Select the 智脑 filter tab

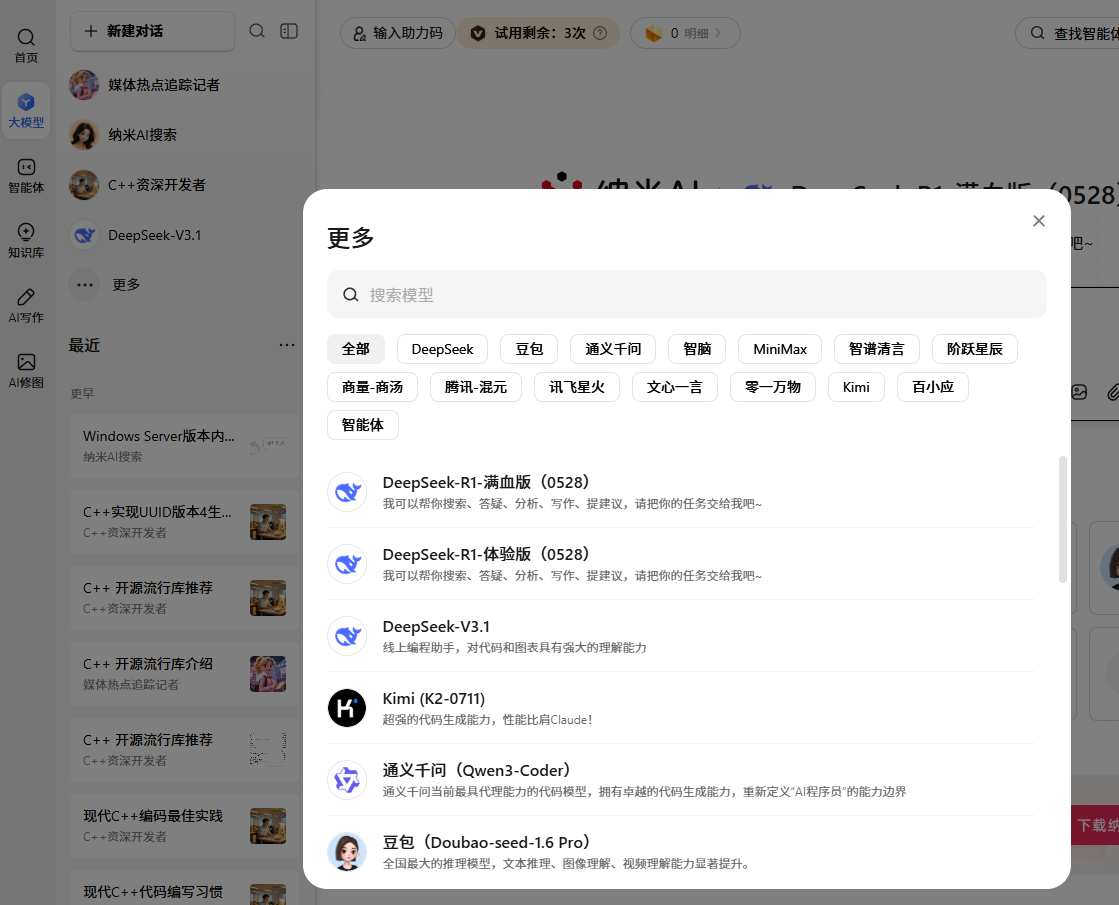697,349
